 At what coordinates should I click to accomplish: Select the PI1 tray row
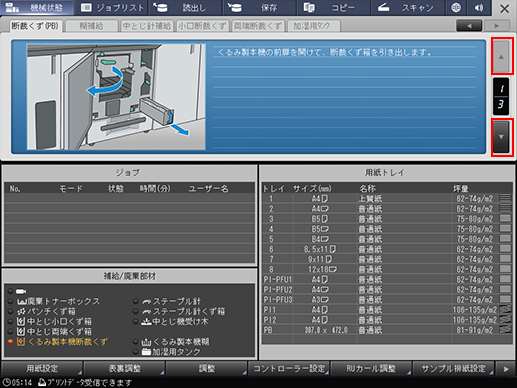tap(387, 310)
